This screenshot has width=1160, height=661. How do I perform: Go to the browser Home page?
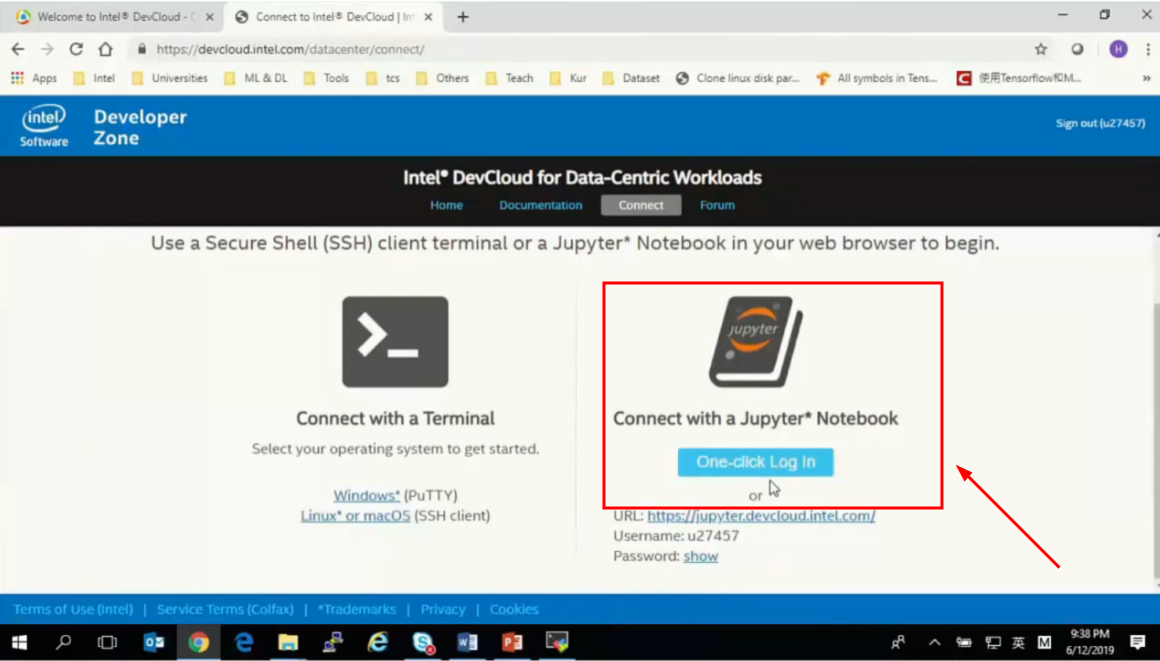105,49
